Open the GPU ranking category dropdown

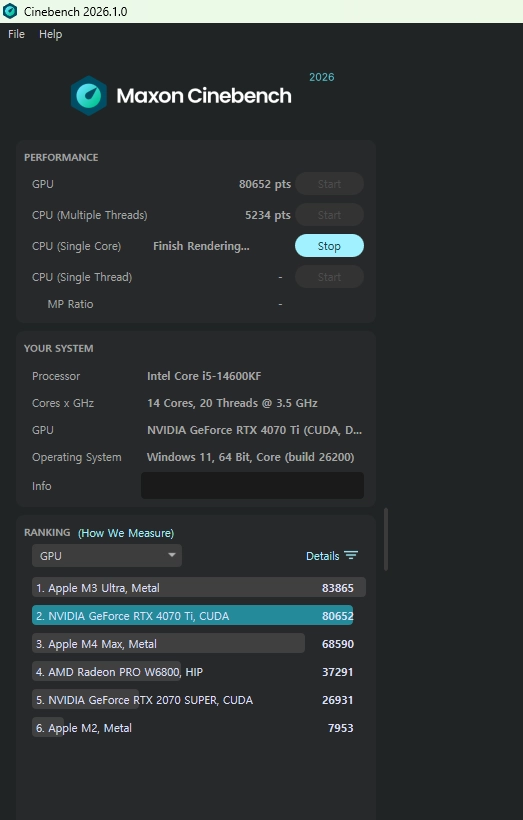[107, 555]
